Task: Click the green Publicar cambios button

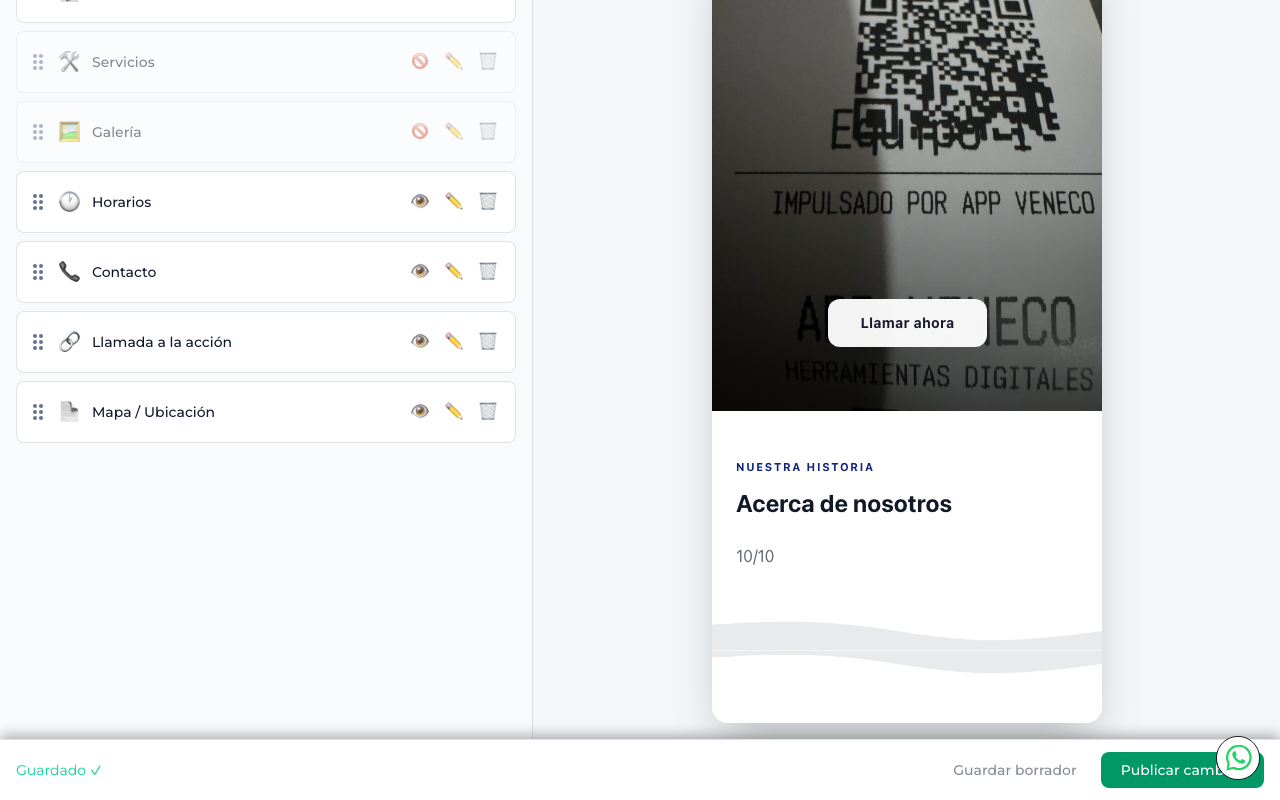Action: click(x=1182, y=770)
